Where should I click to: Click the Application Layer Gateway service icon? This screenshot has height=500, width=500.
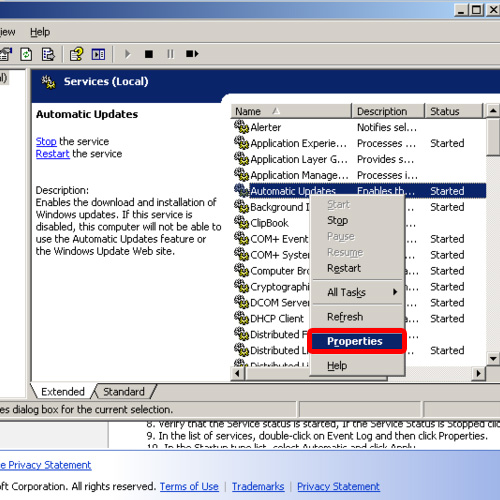pos(241,159)
